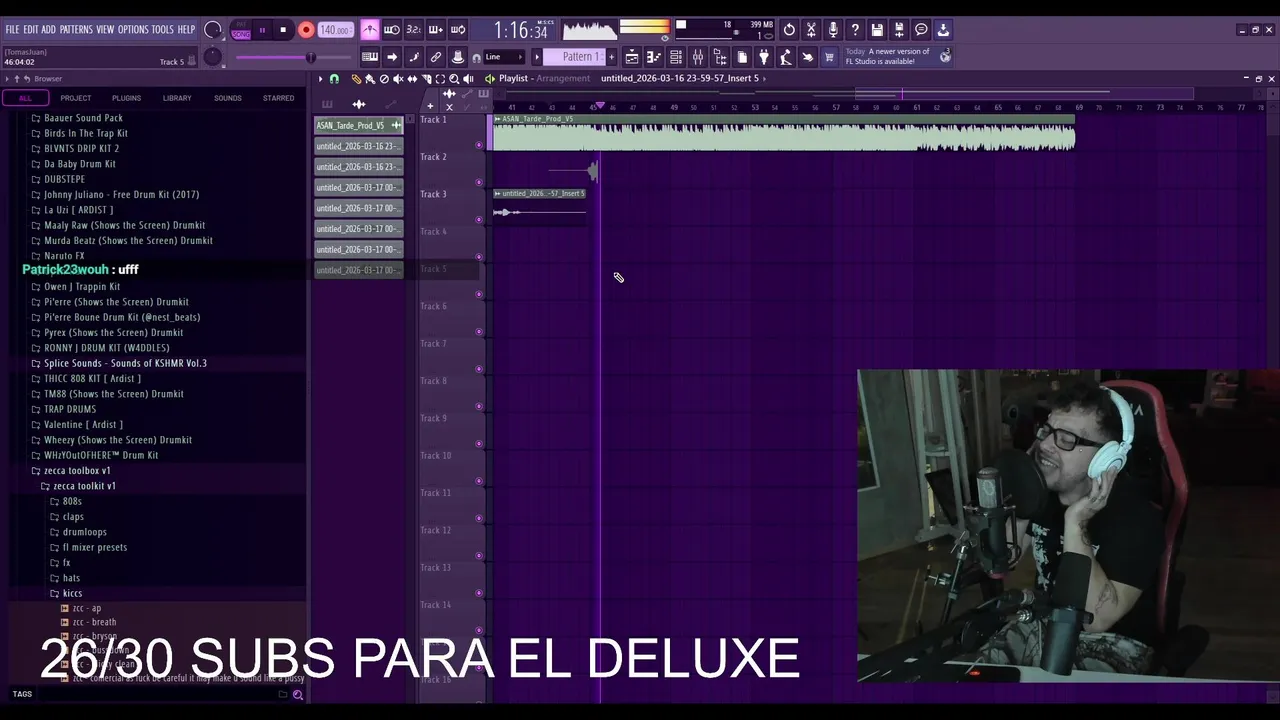The width and height of the screenshot is (1280, 720).
Task: Select the Zoom magnifier tool in Playlist
Action: pyautogui.click(x=454, y=79)
